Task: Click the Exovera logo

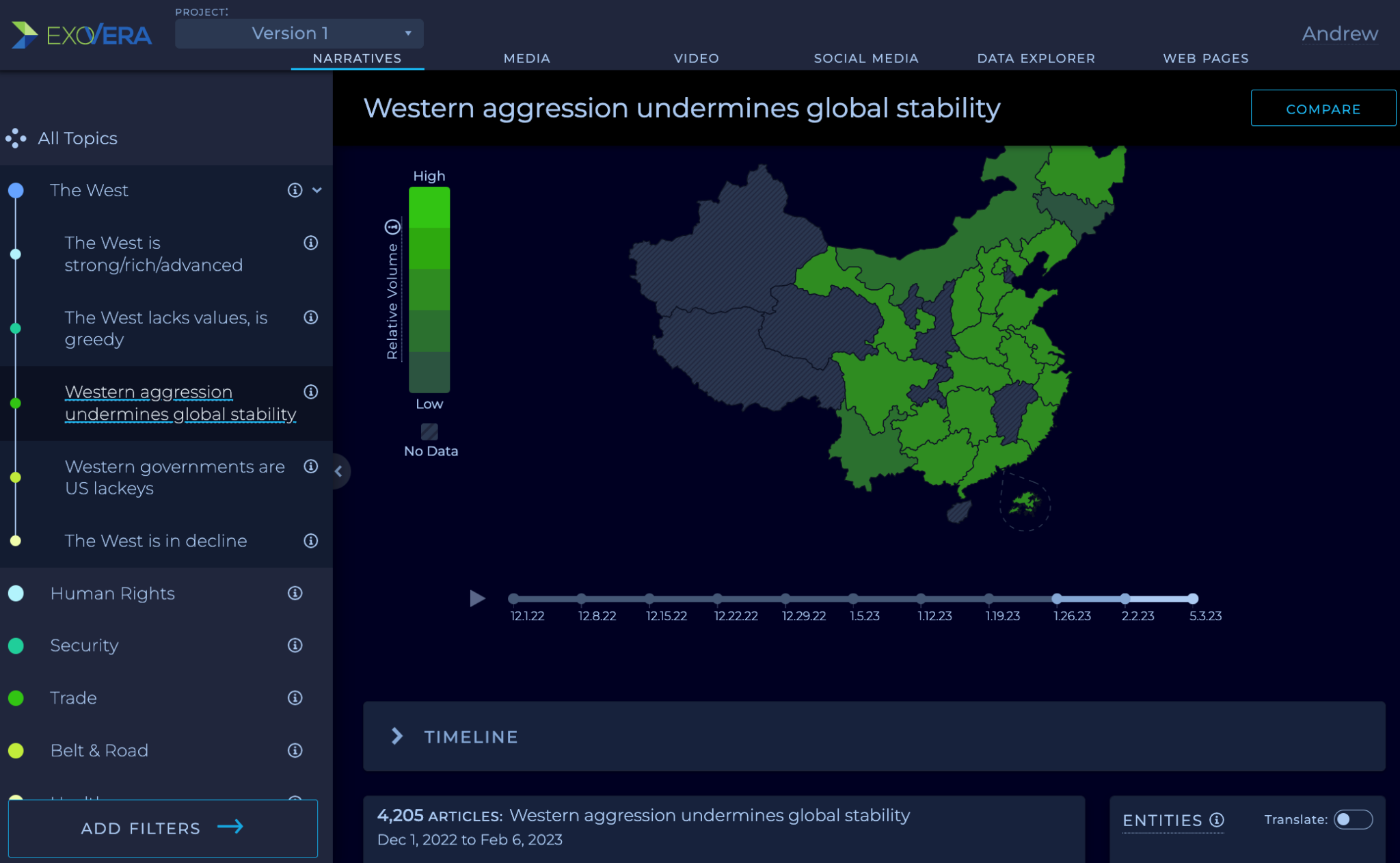Action: tap(81, 35)
